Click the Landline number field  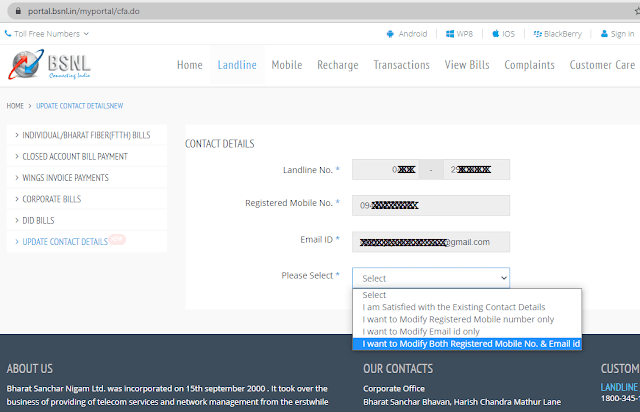[x=476, y=169]
